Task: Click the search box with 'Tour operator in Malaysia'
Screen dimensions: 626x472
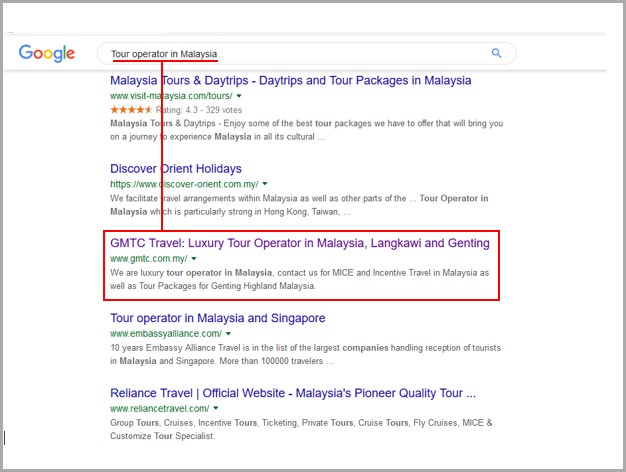Action: click(307, 54)
